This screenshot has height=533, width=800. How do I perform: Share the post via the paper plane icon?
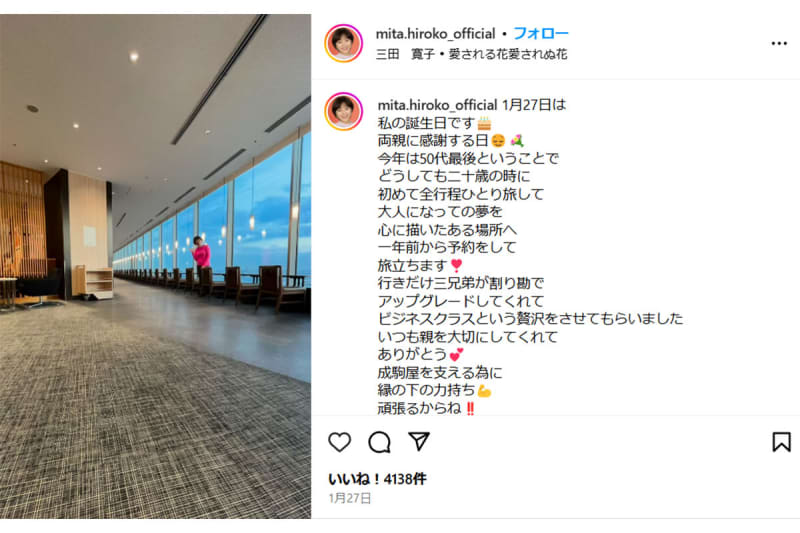(419, 441)
